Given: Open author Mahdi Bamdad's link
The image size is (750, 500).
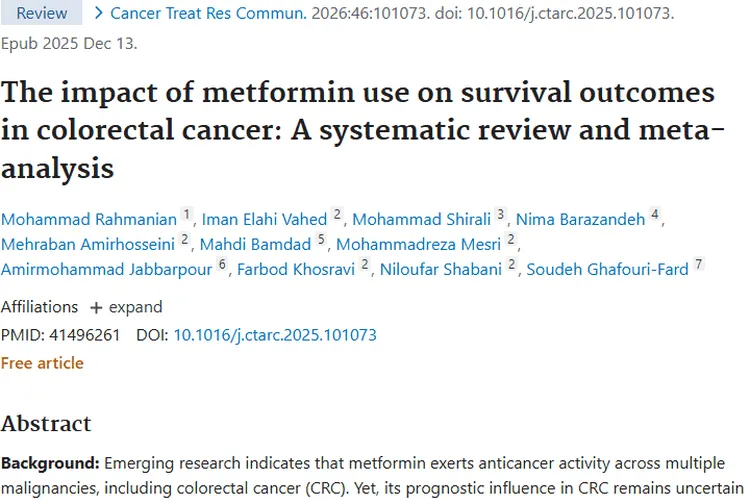Looking at the screenshot, I should [x=254, y=244].
